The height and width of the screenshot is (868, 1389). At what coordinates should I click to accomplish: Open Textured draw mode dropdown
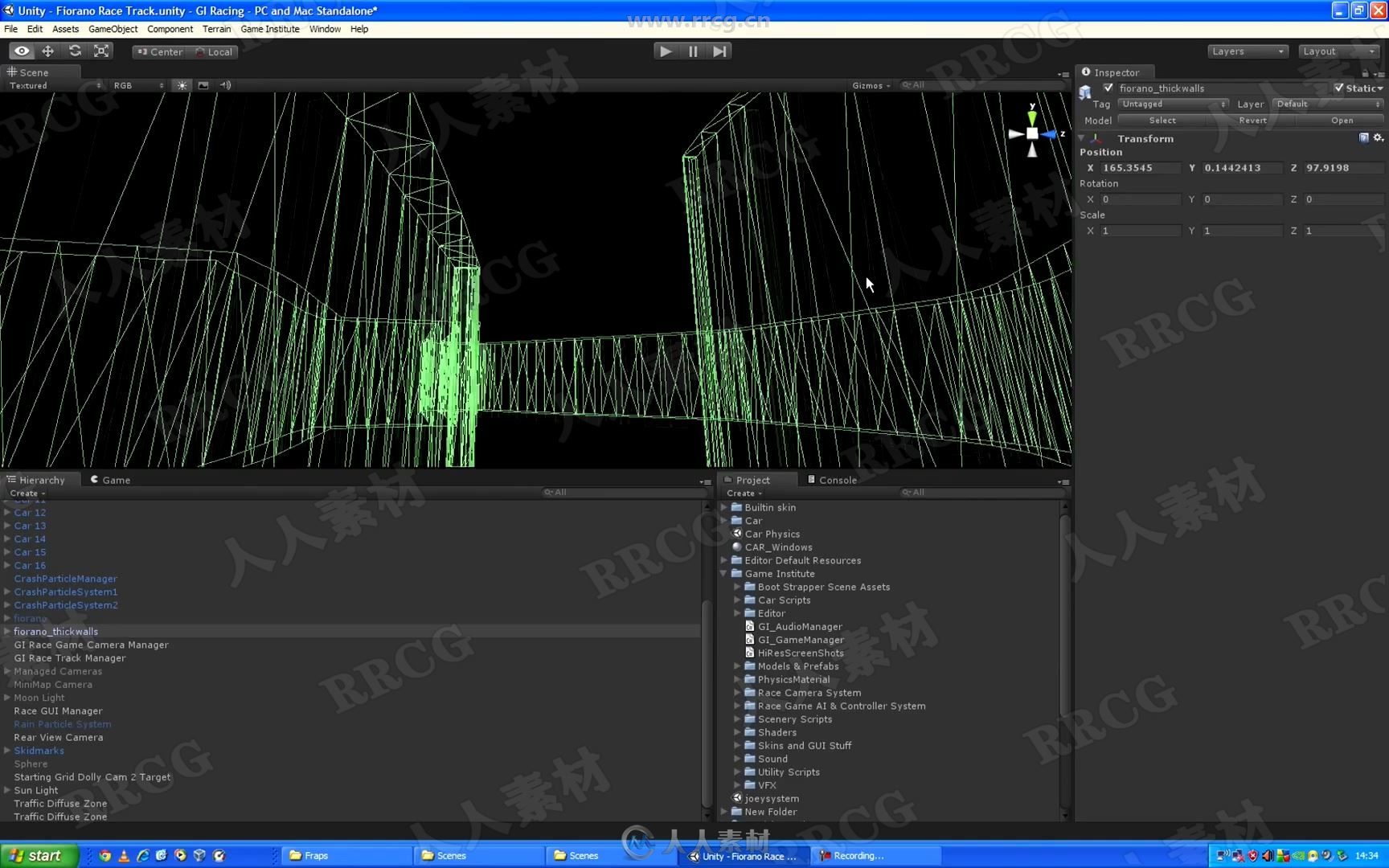pyautogui.click(x=55, y=85)
